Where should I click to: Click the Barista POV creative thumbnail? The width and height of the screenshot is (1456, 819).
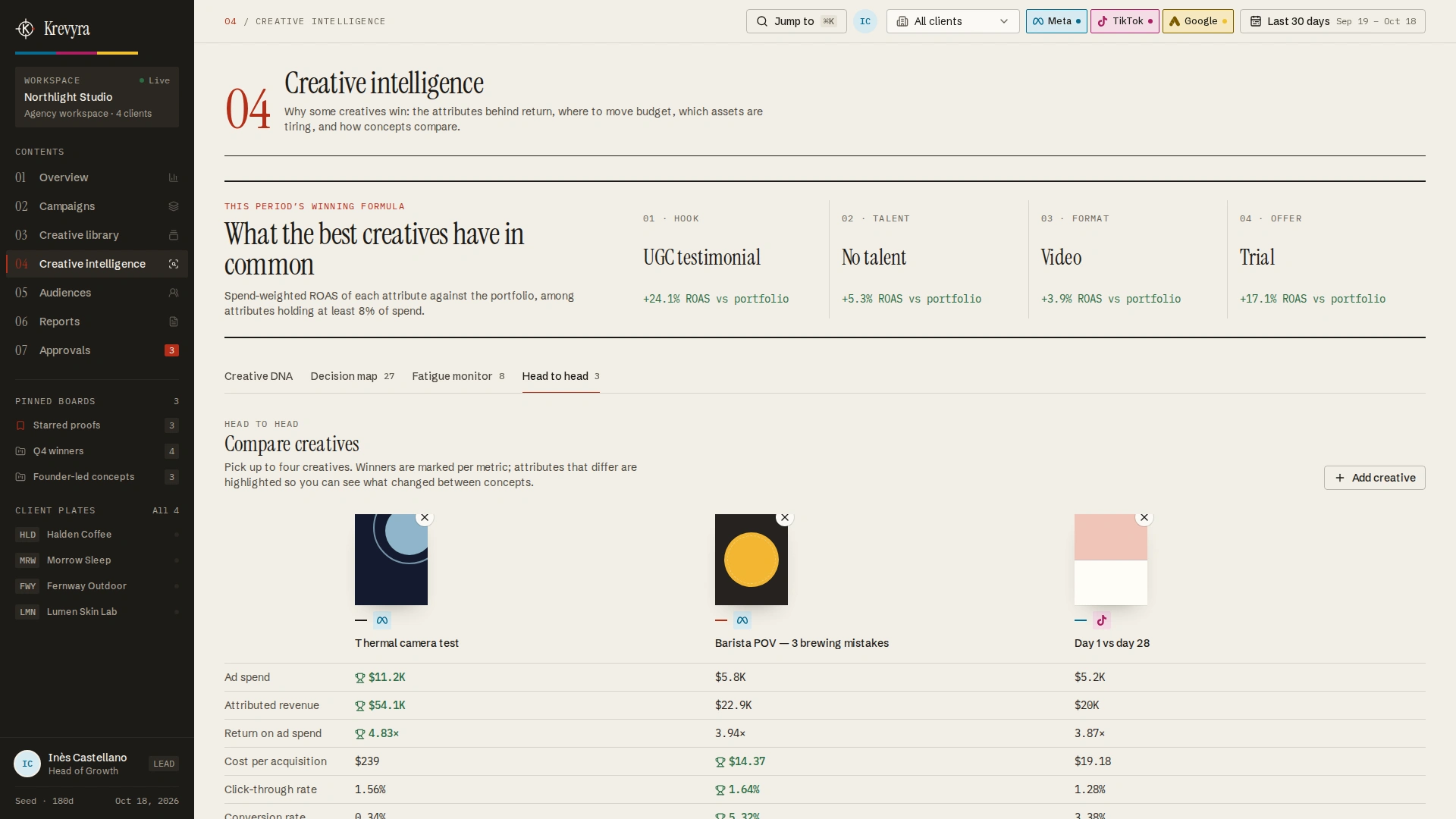(752, 560)
